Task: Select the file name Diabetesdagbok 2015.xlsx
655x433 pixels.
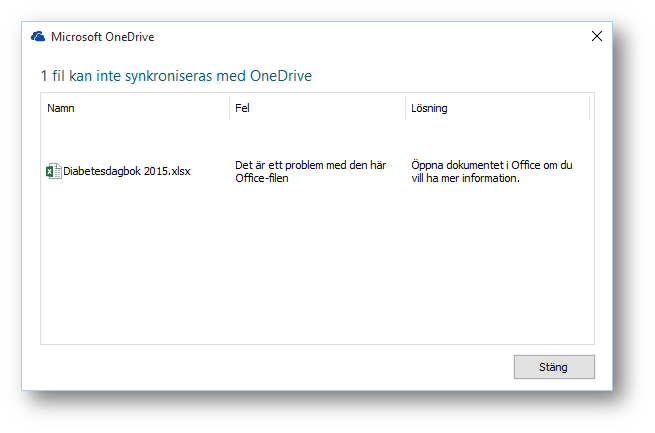Action: 126,171
